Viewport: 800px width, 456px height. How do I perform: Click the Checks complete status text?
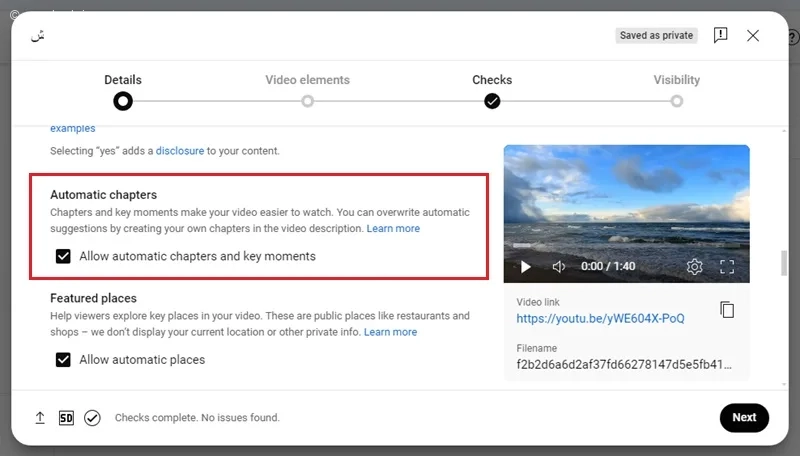click(197, 418)
